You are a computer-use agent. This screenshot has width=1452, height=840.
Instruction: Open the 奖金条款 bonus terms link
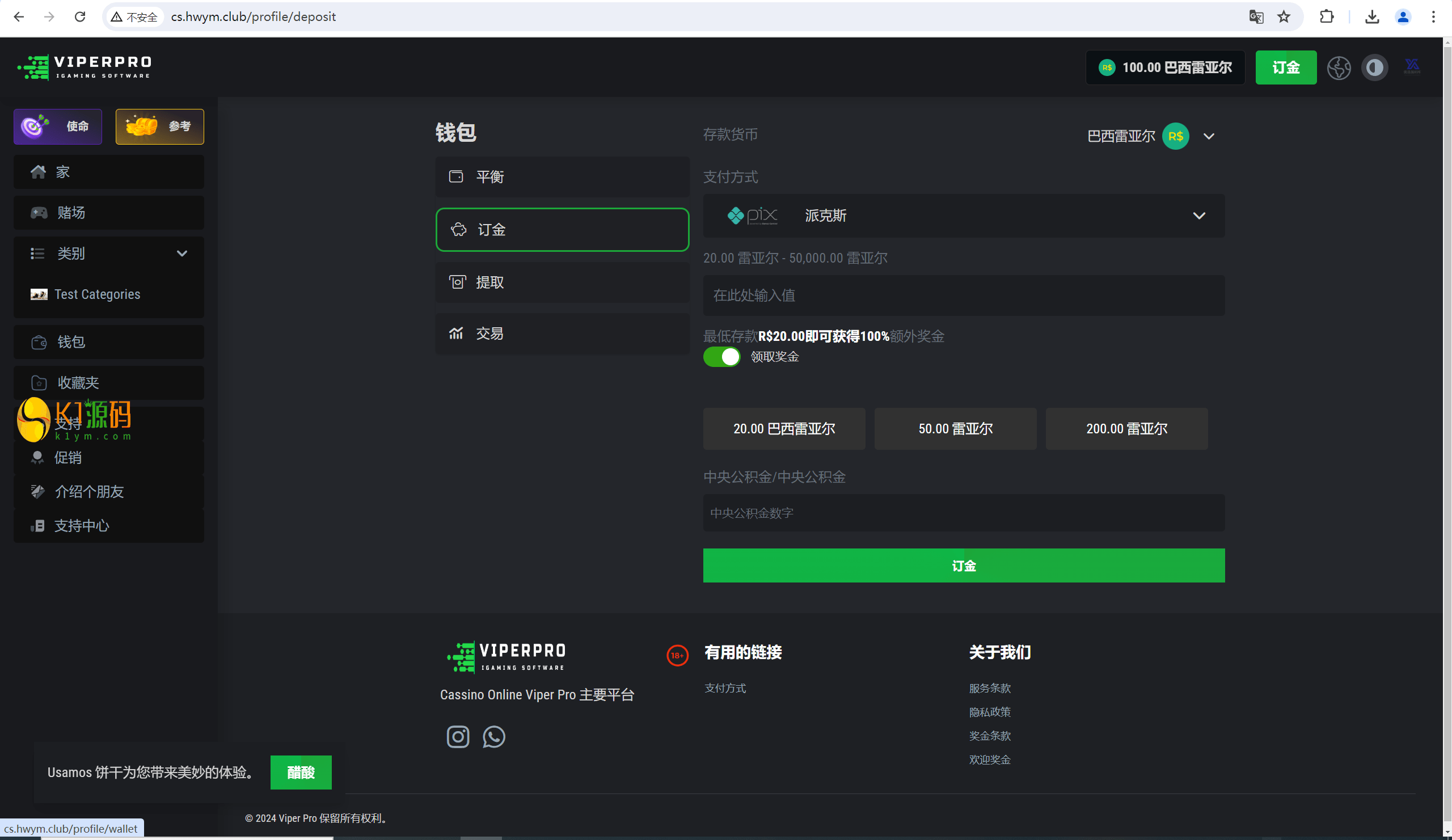pyautogui.click(x=990, y=736)
